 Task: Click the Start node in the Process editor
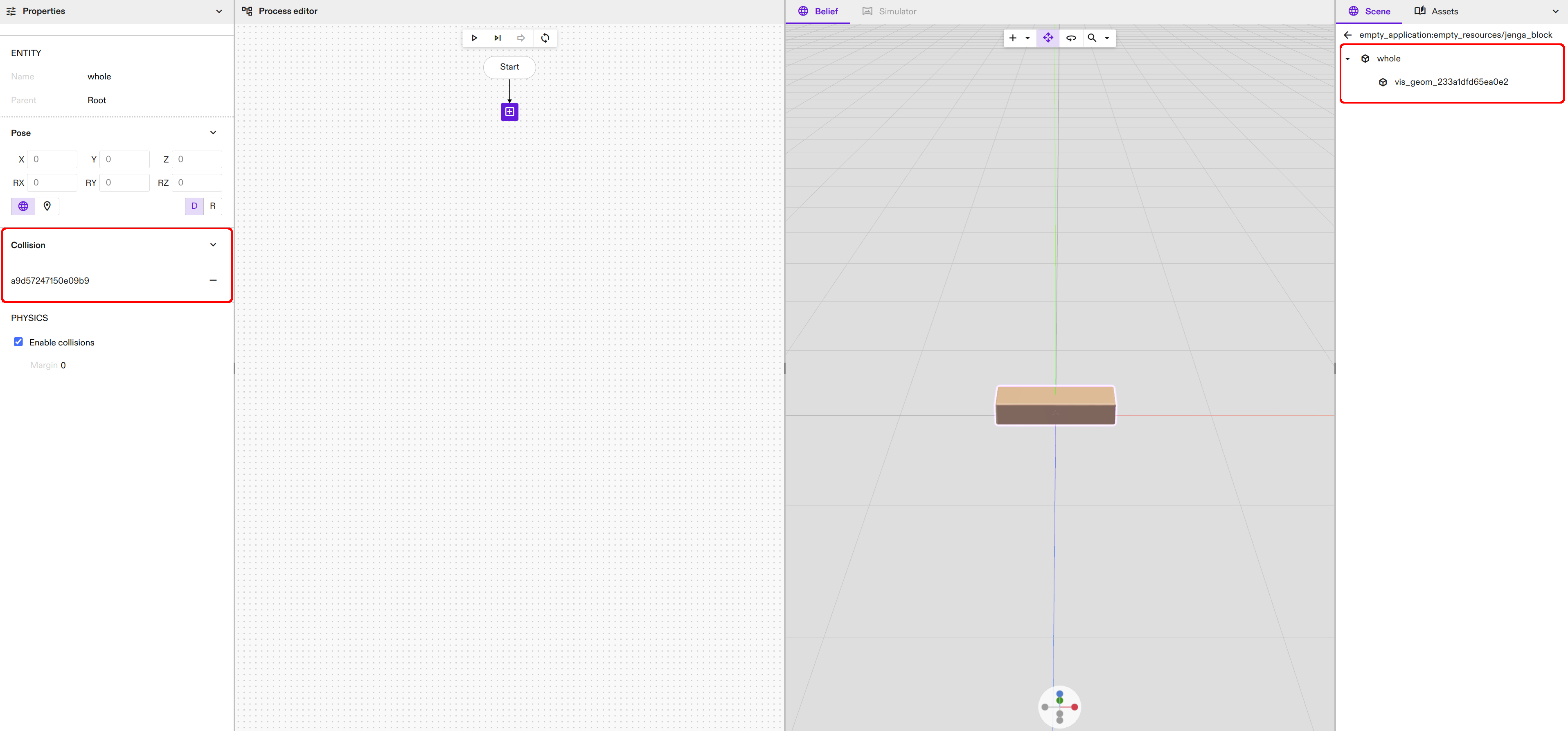click(509, 67)
